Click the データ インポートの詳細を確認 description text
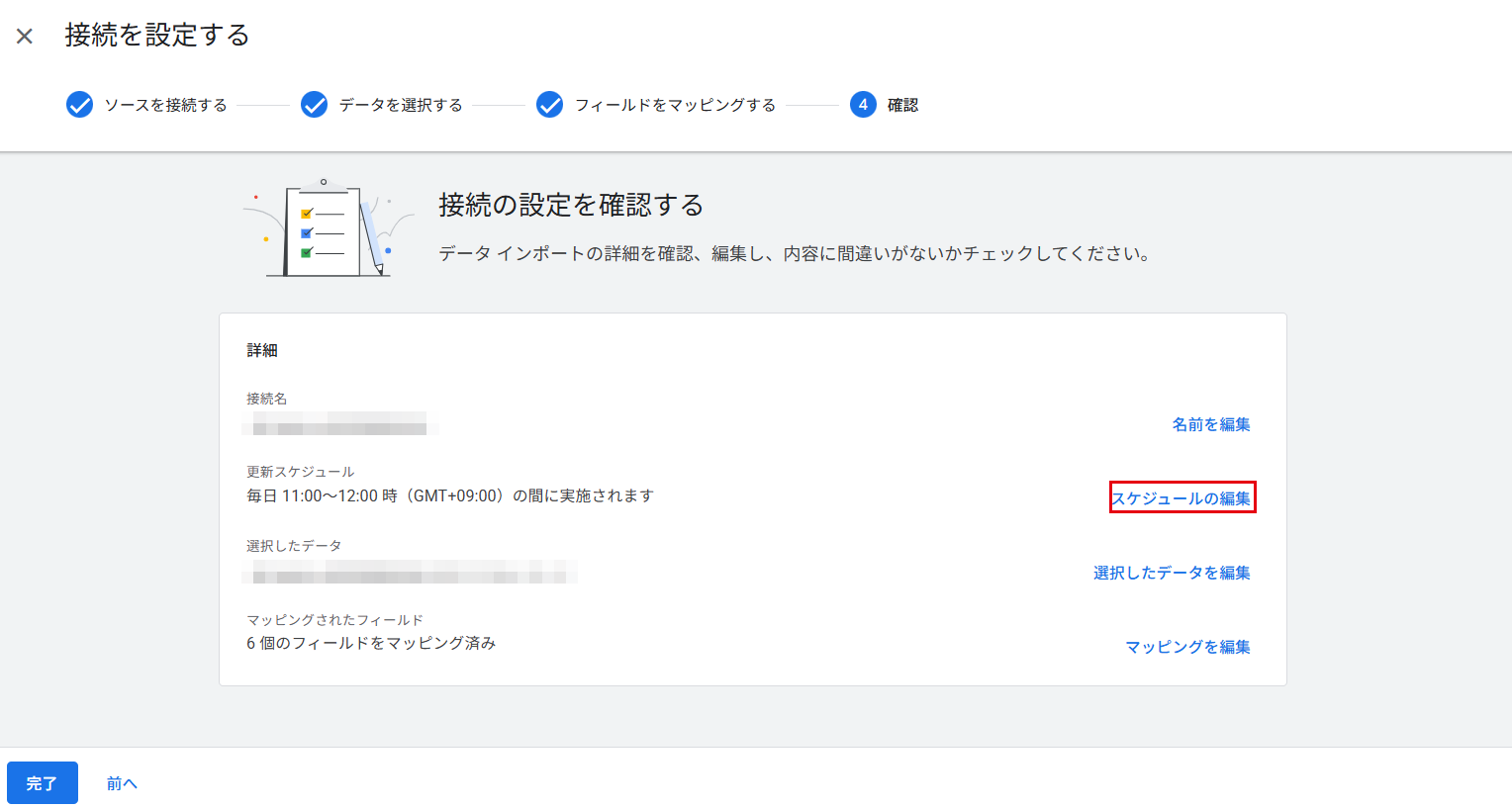 pos(795,254)
